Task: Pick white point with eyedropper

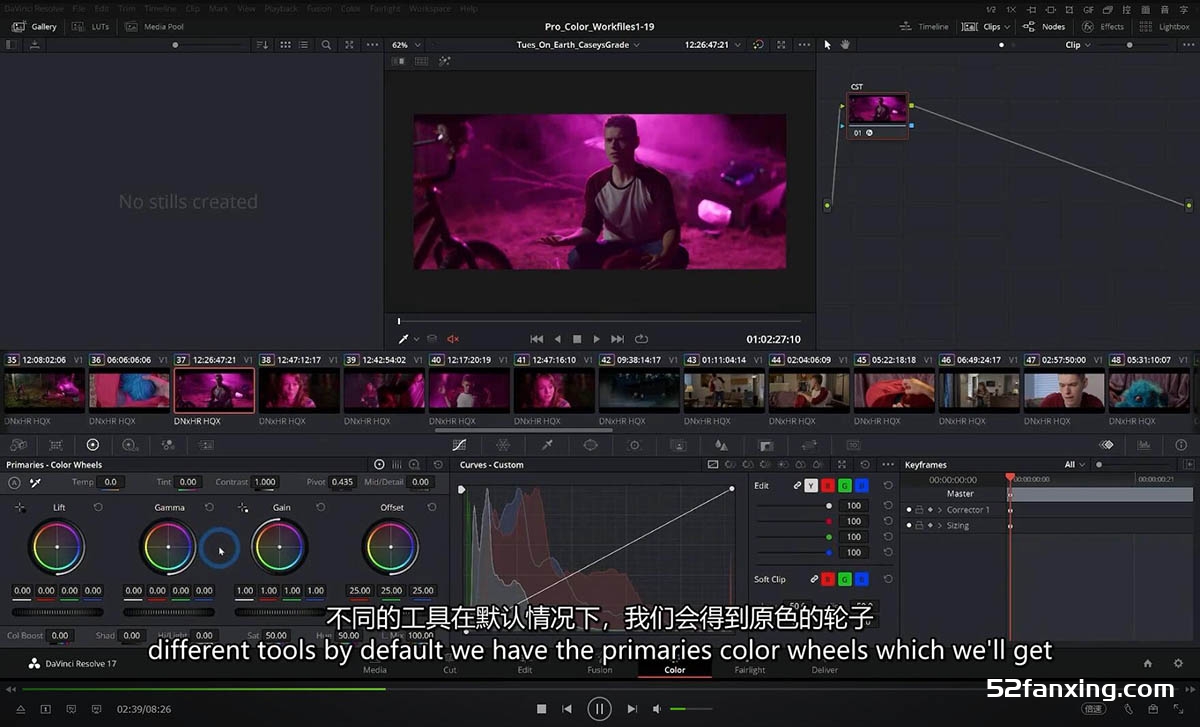Action: coord(36,482)
